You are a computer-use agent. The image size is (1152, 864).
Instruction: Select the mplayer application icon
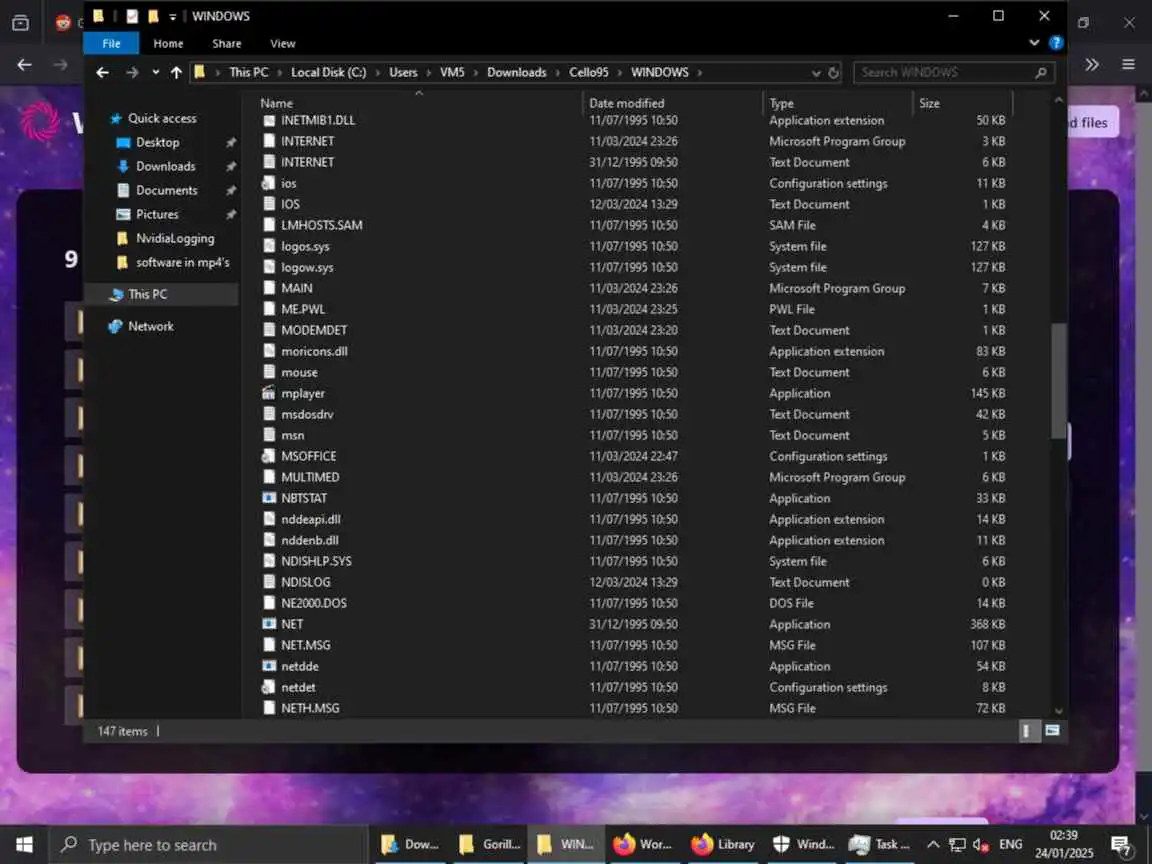click(269, 393)
